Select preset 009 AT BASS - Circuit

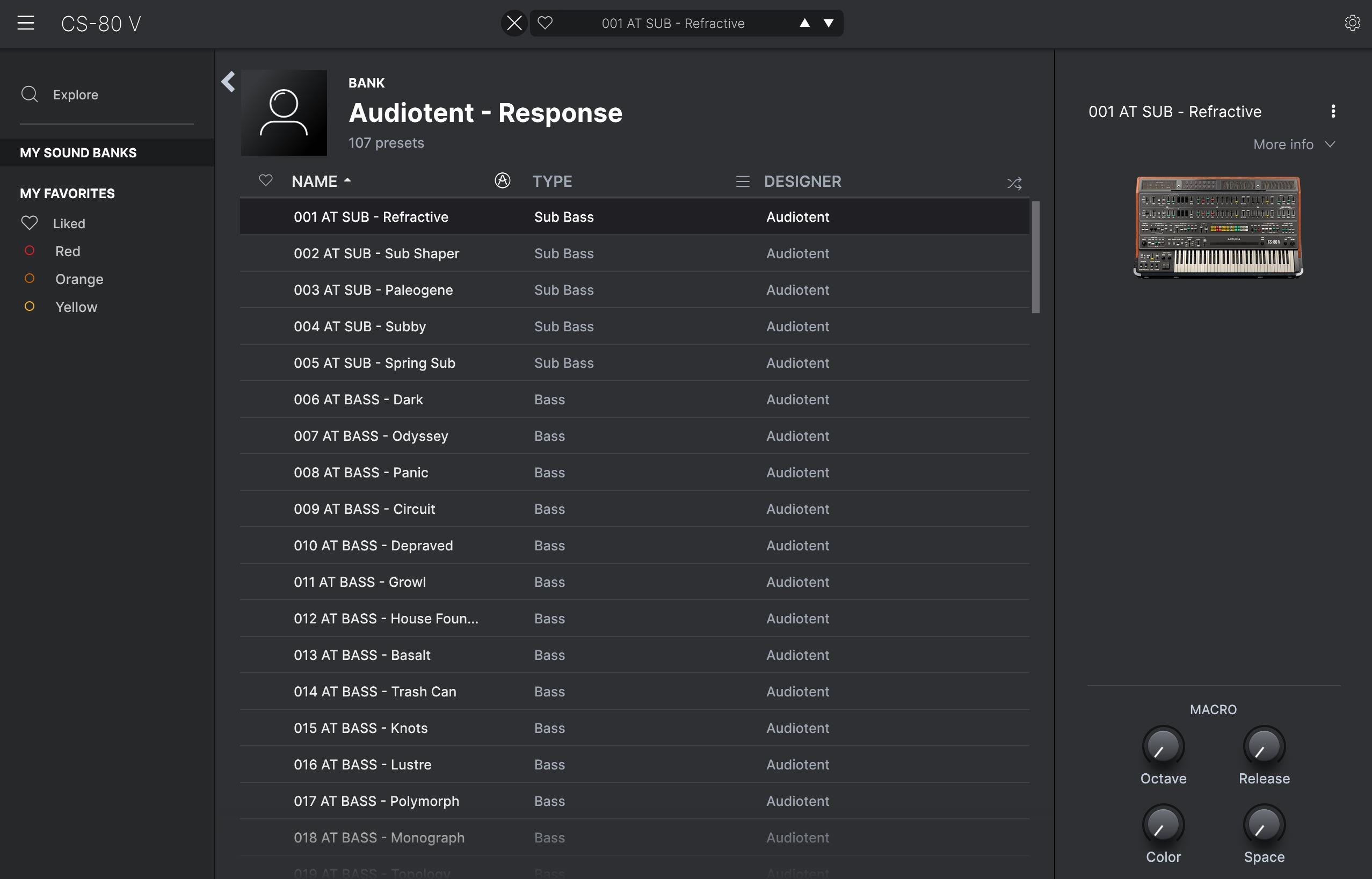635,508
